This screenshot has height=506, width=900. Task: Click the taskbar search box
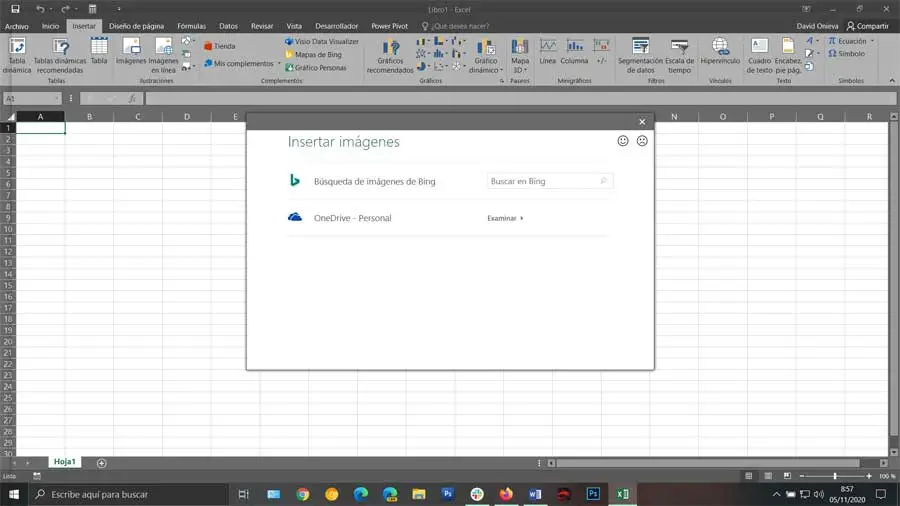[128, 494]
